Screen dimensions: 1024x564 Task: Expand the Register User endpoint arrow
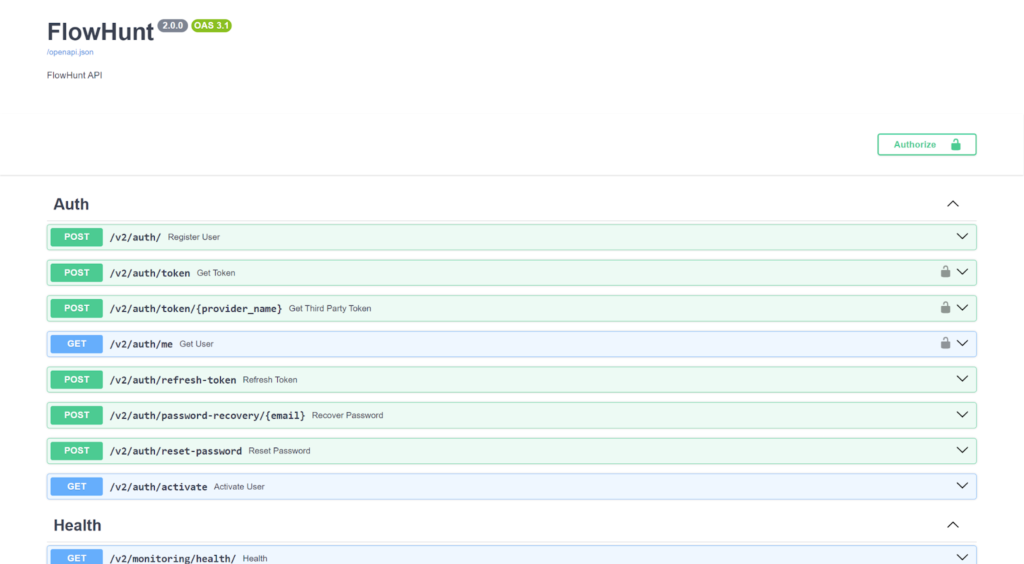pos(962,236)
